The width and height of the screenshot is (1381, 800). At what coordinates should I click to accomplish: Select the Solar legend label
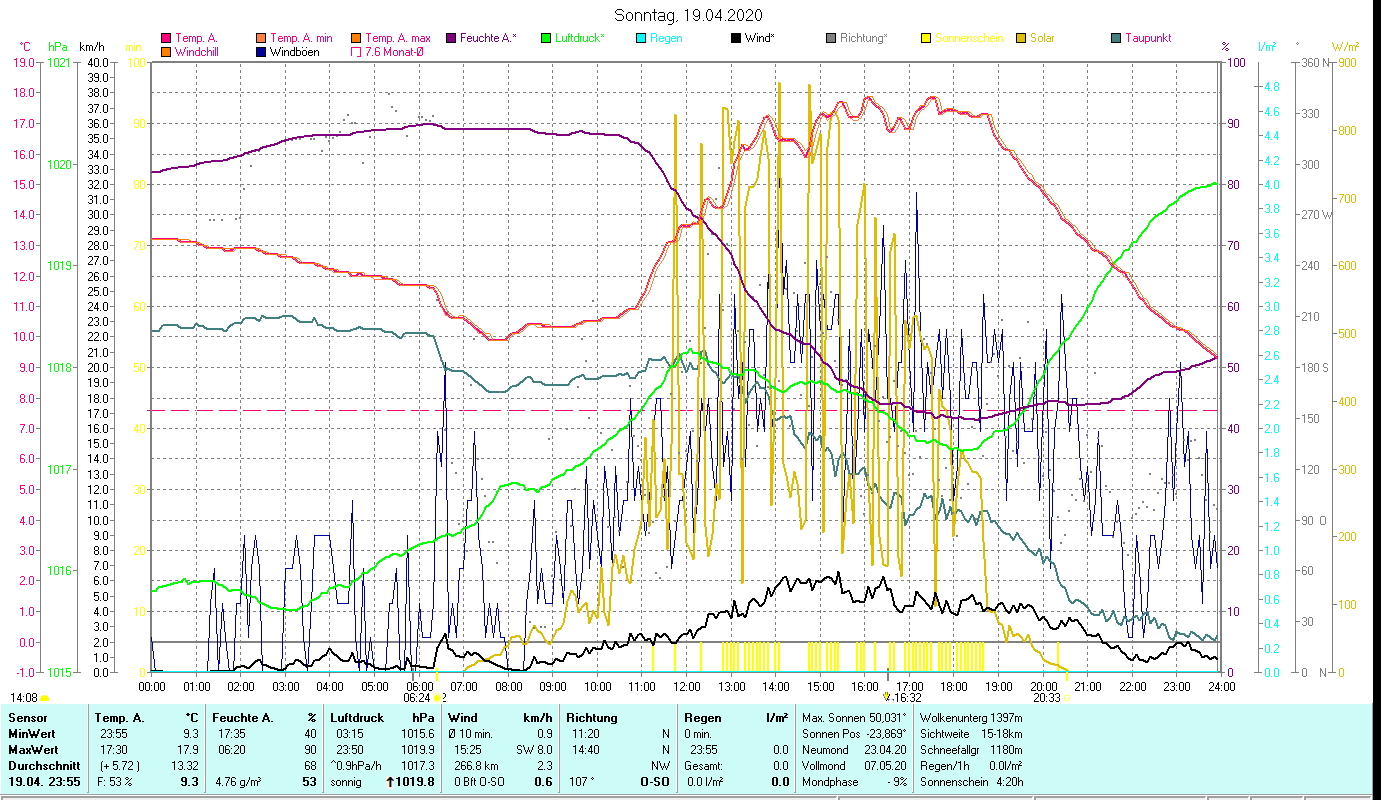(1043, 38)
